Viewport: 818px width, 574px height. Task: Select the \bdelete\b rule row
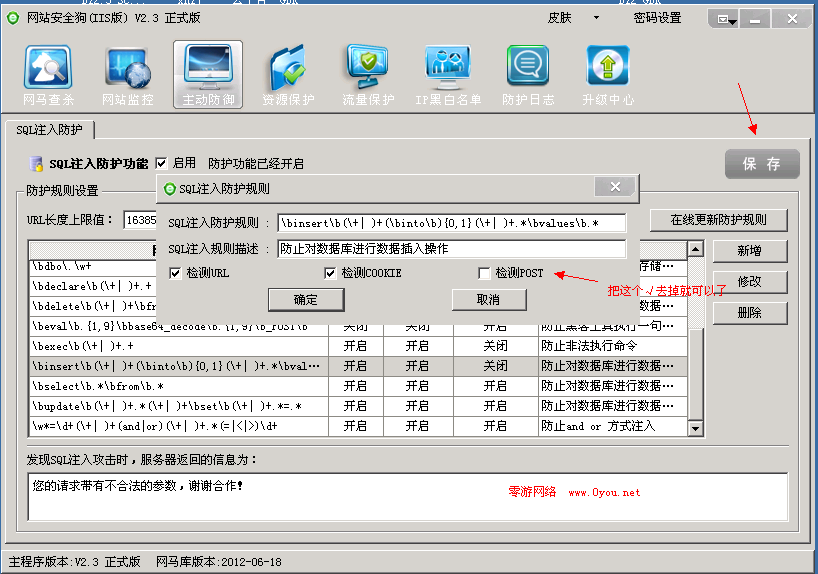(x=93, y=306)
